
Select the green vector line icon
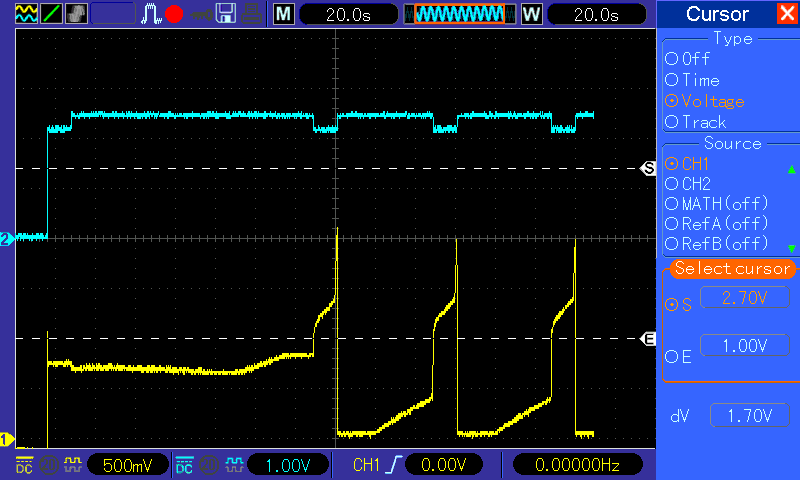[51, 14]
